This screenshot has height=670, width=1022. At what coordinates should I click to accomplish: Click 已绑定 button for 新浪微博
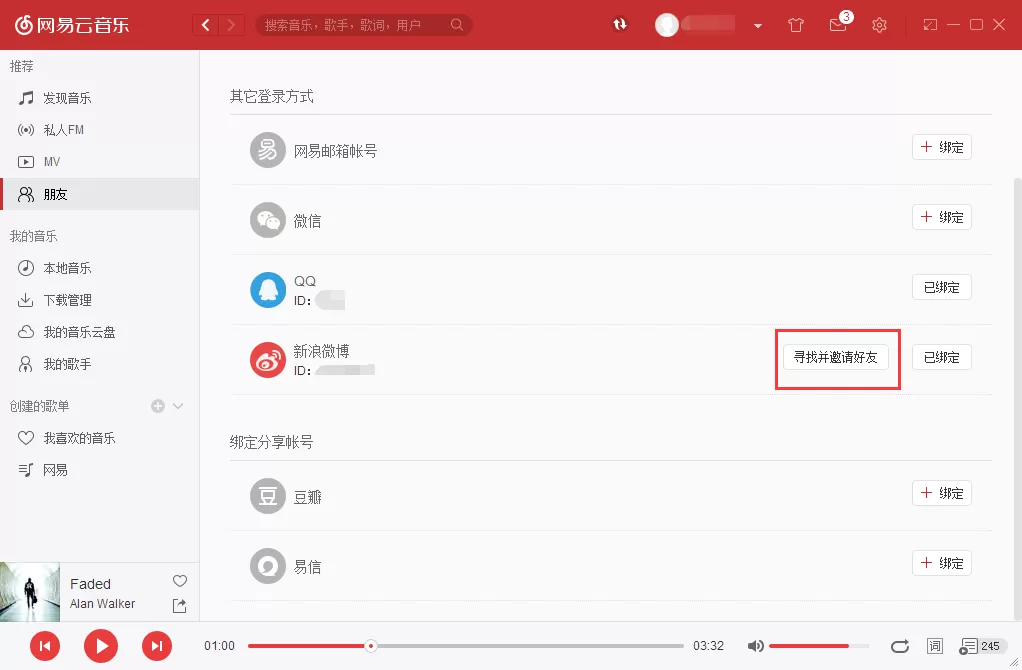coord(941,357)
